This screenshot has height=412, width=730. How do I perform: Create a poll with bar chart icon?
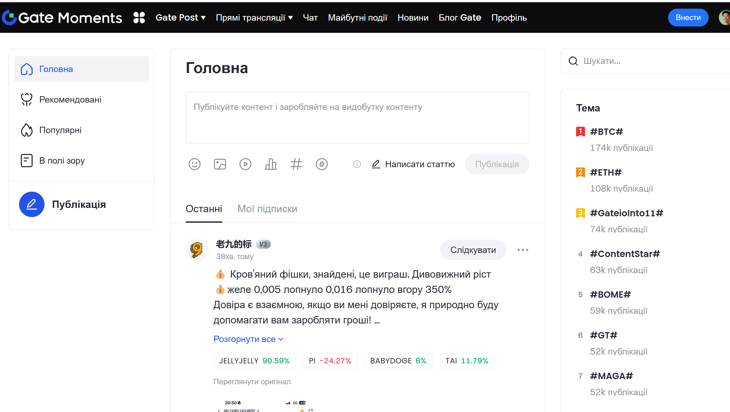[x=270, y=164]
